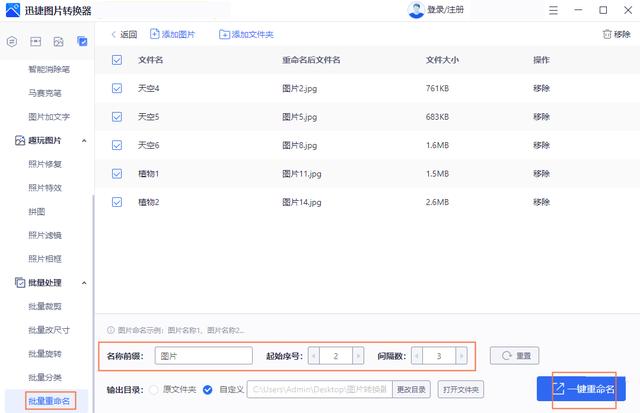640x413 pixels.
Task: Click the 添加图片 plus icon
Action: 155,34
